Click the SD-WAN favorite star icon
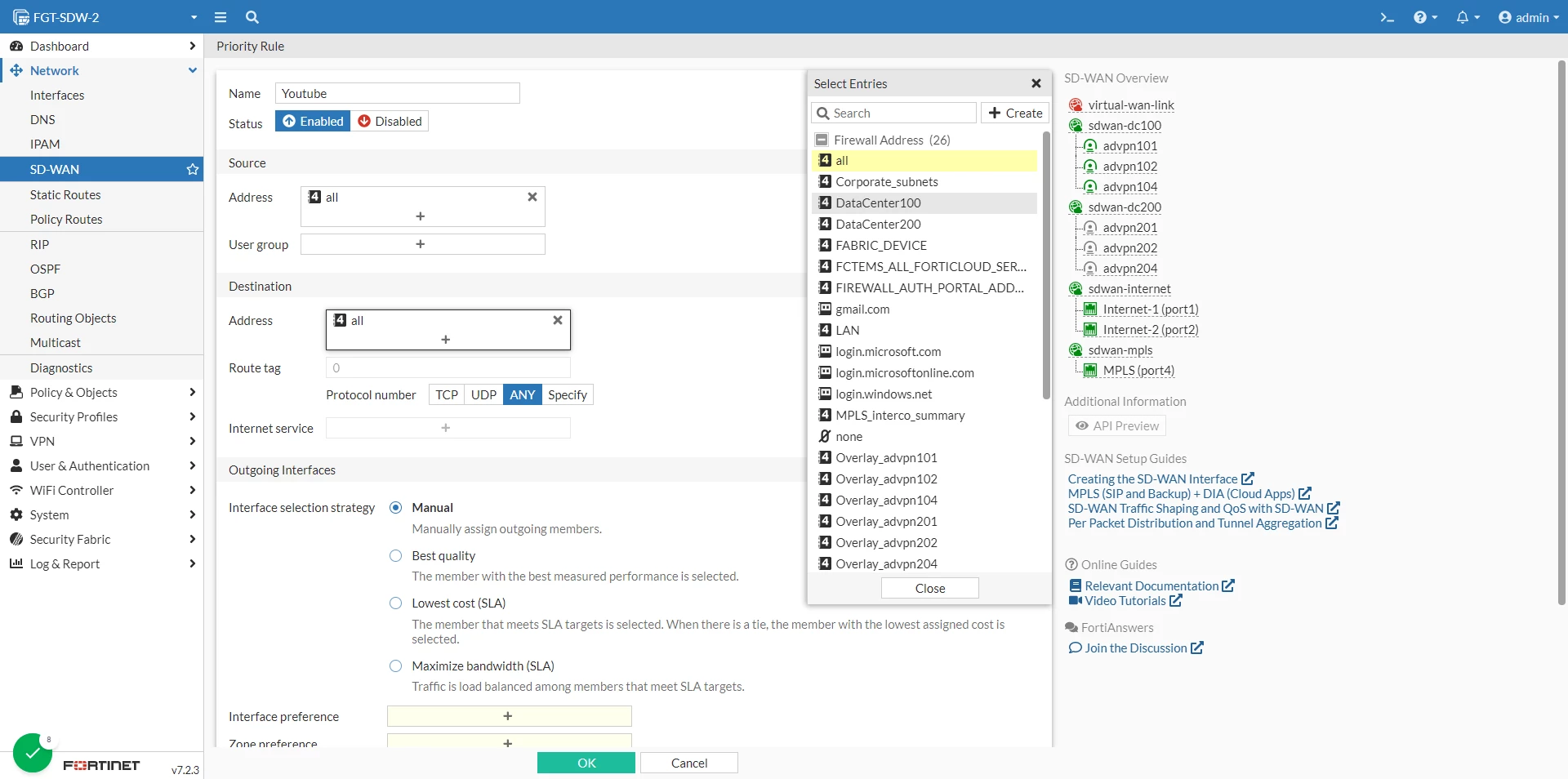1568x779 pixels. [x=193, y=169]
